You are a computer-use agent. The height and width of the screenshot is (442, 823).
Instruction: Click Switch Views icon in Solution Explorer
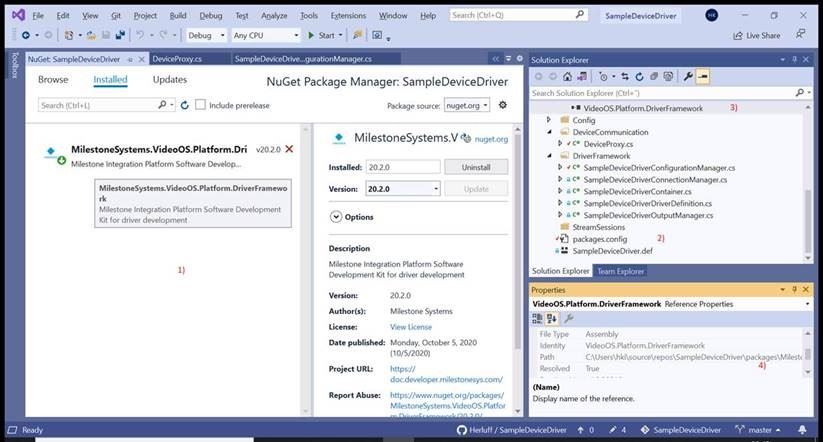[x=582, y=77]
